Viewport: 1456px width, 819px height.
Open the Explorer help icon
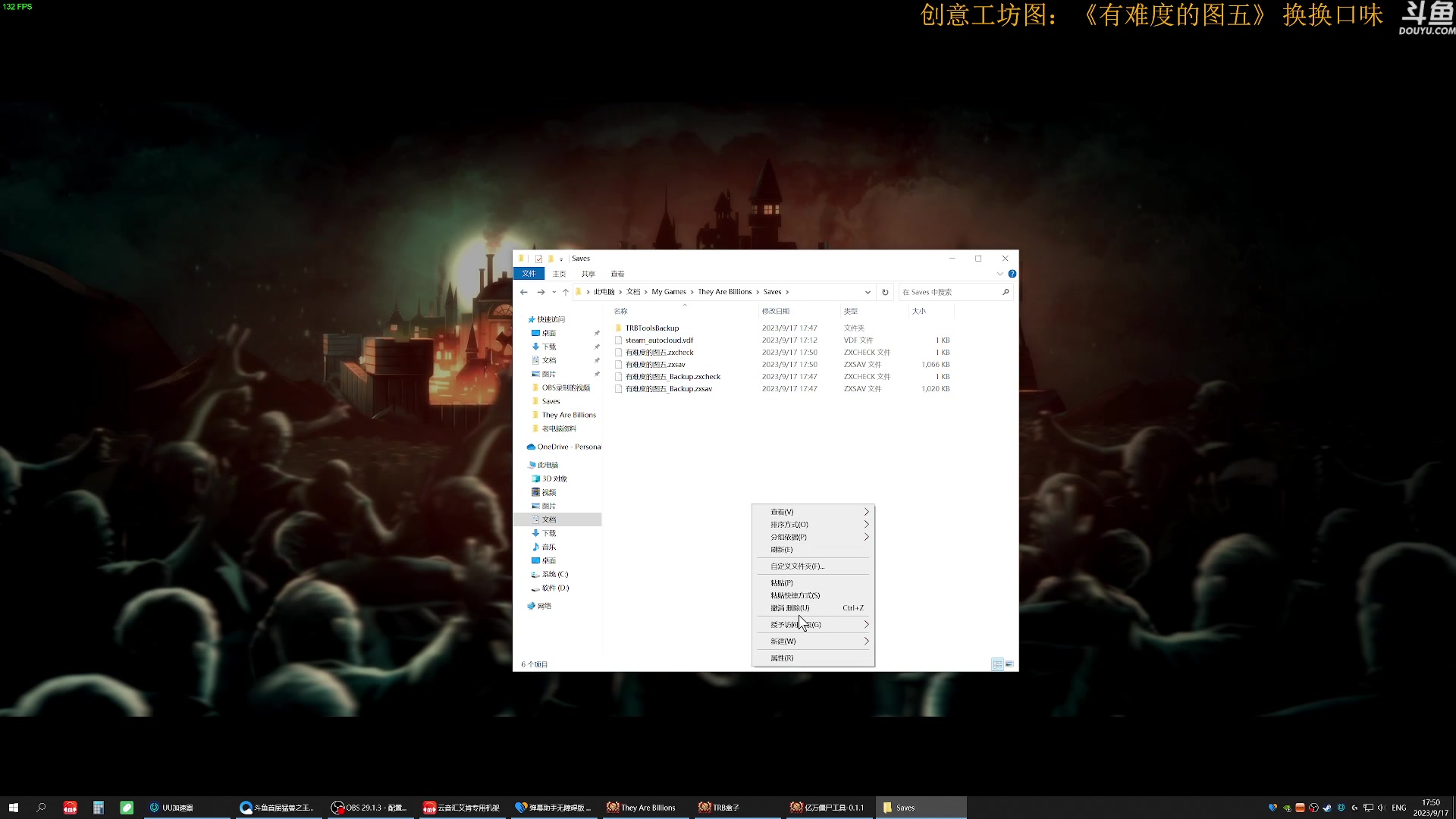pos(1012,274)
